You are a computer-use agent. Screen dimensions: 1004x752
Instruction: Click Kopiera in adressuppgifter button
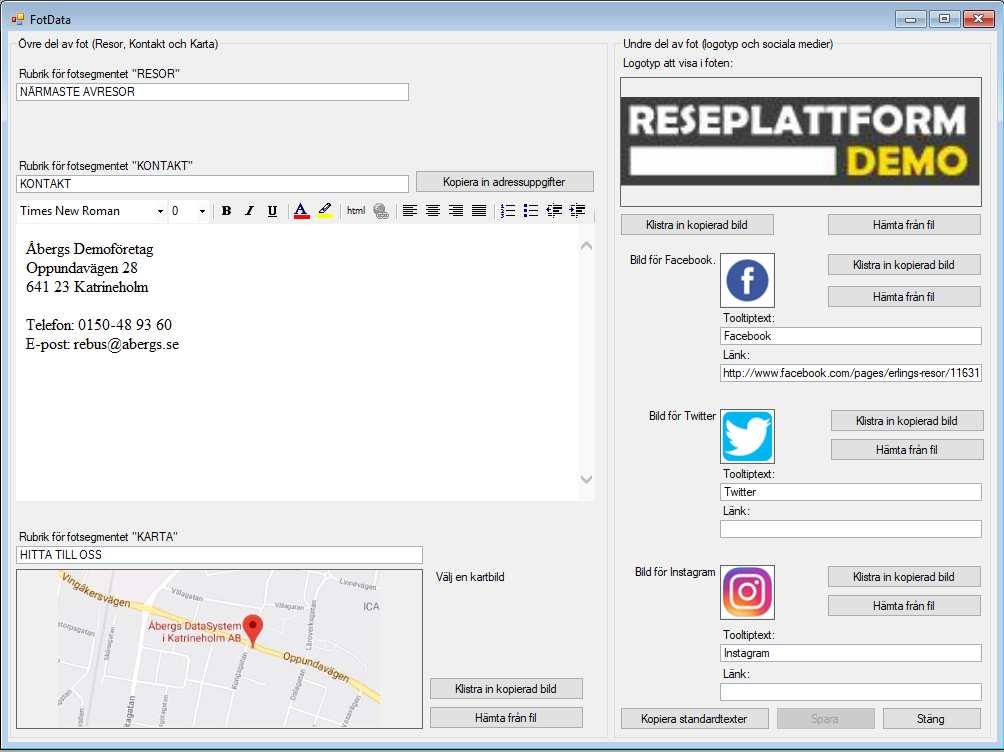coord(505,182)
